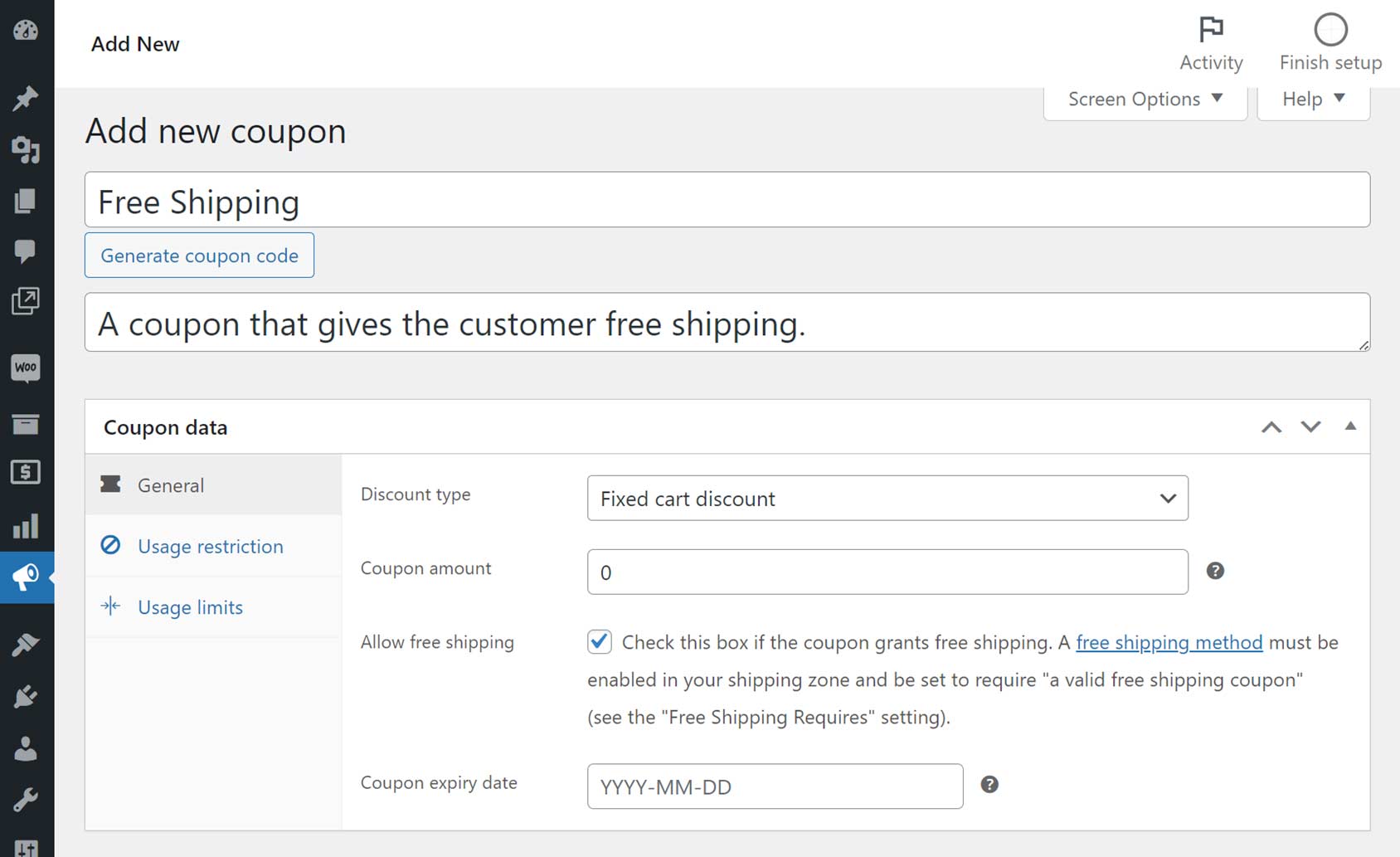Open the WordPress Dashboard icon
Viewport: 1400px width, 857px height.
point(27,31)
